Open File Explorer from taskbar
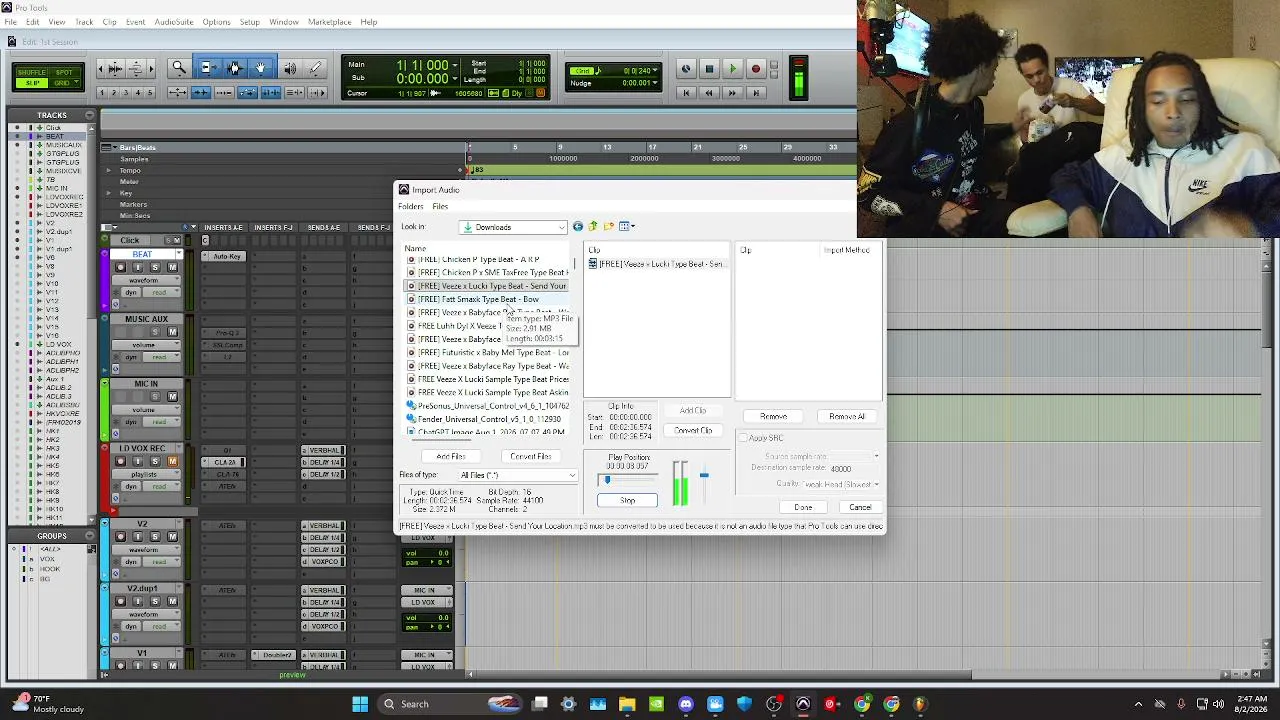Image resolution: width=1280 pixels, height=720 pixels. (627, 704)
